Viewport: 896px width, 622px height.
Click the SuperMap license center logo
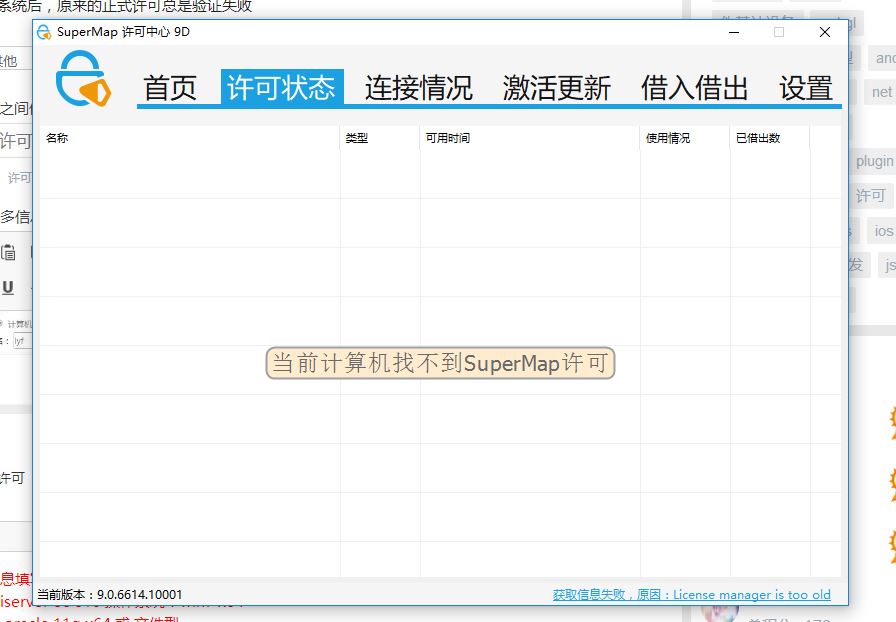(83, 78)
